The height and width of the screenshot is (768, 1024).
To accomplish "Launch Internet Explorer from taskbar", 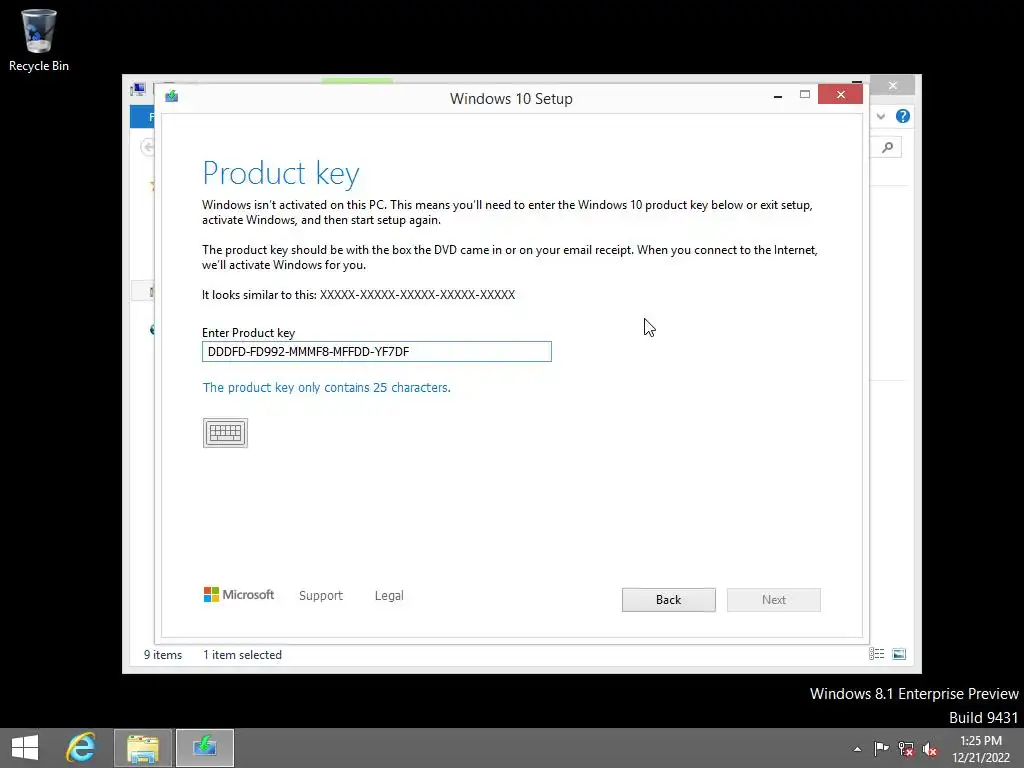I will coord(81,748).
